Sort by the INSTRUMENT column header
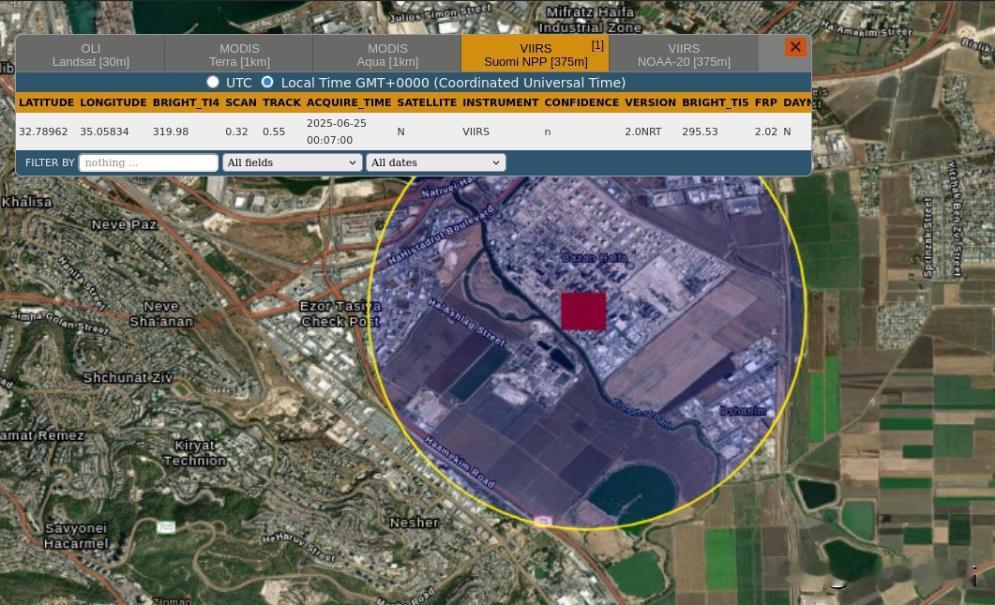Viewport: 995px width, 605px height. coord(500,102)
